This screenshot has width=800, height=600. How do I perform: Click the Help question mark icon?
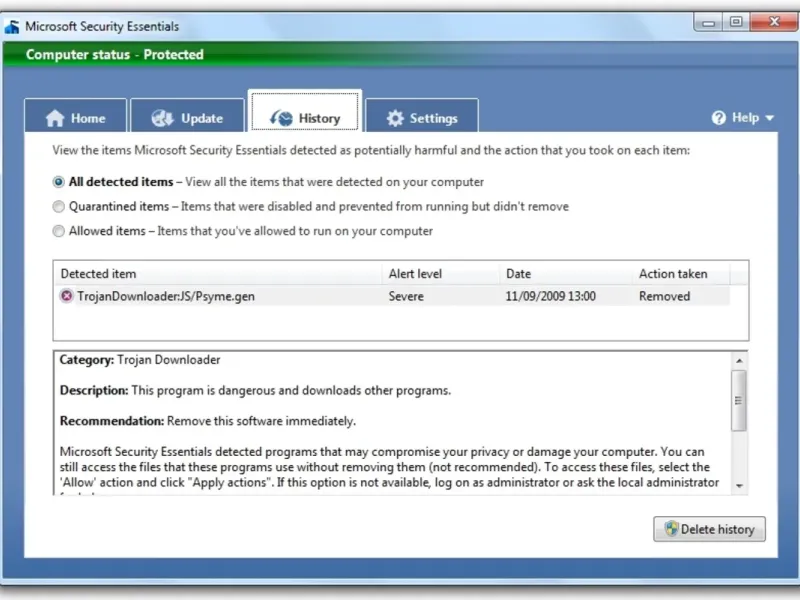click(x=718, y=118)
